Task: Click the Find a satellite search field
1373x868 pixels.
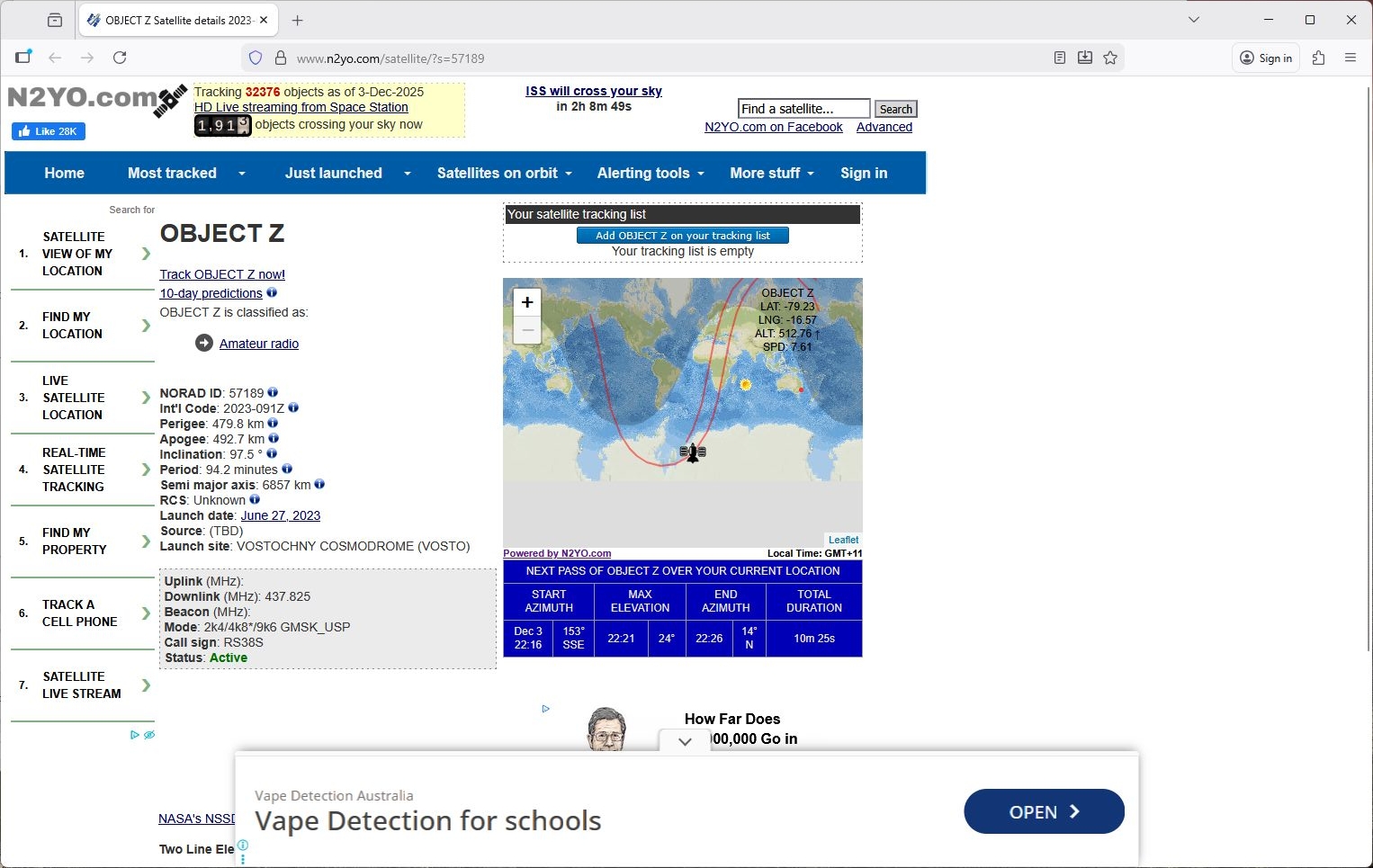Action: tap(804, 109)
